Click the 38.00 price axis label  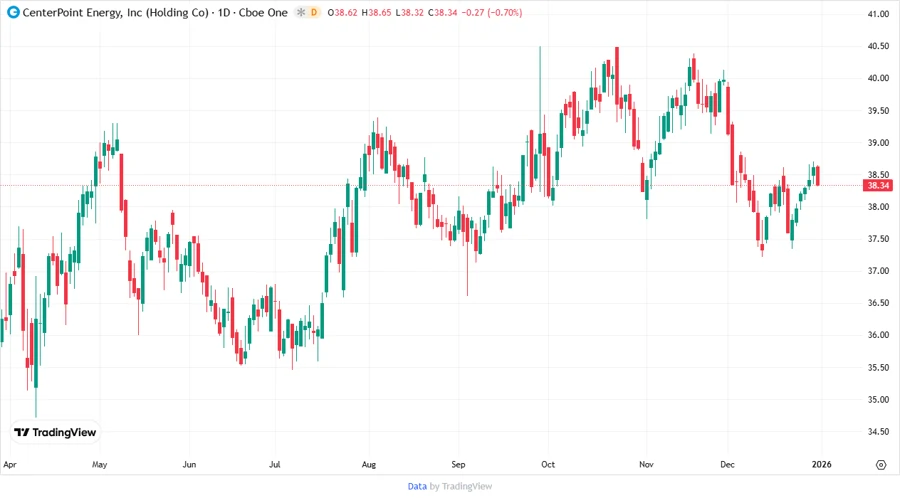tap(878, 207)
